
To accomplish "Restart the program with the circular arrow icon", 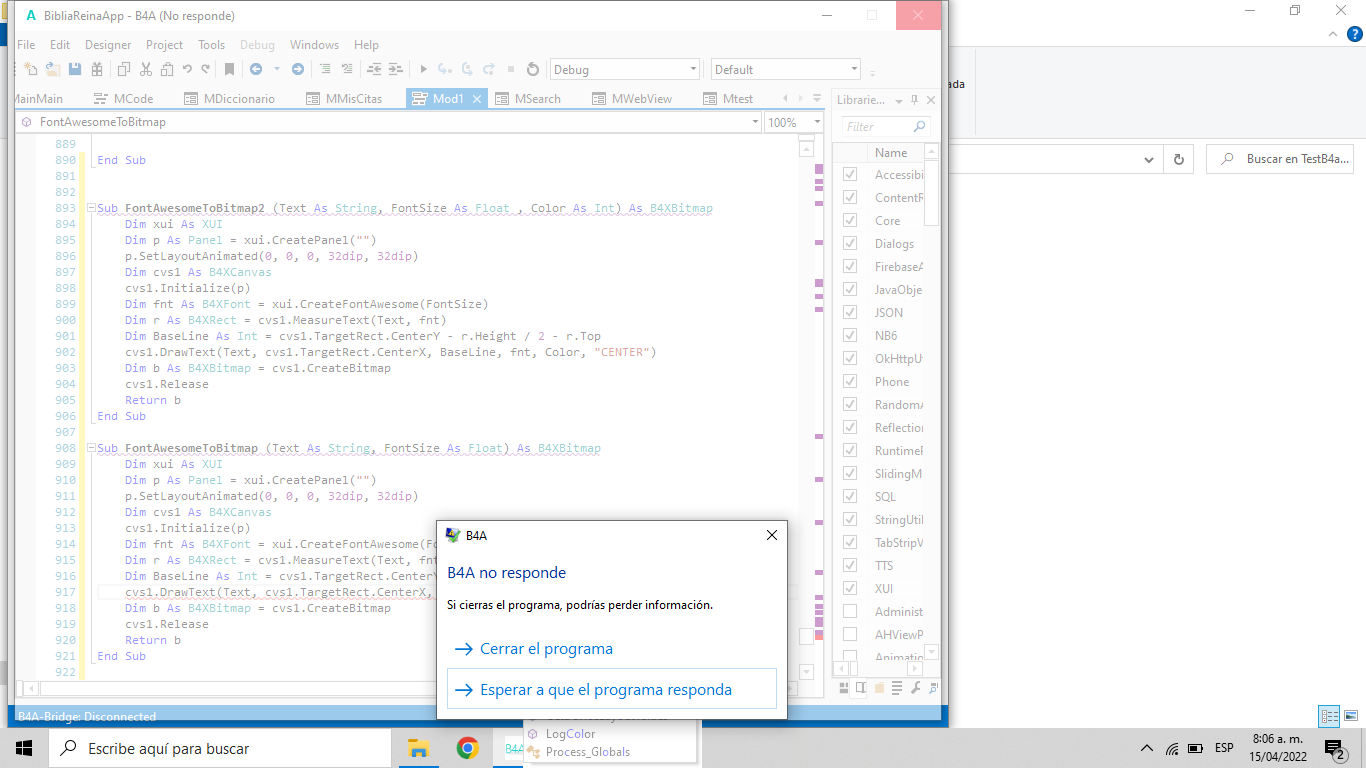I will (533, 69).
